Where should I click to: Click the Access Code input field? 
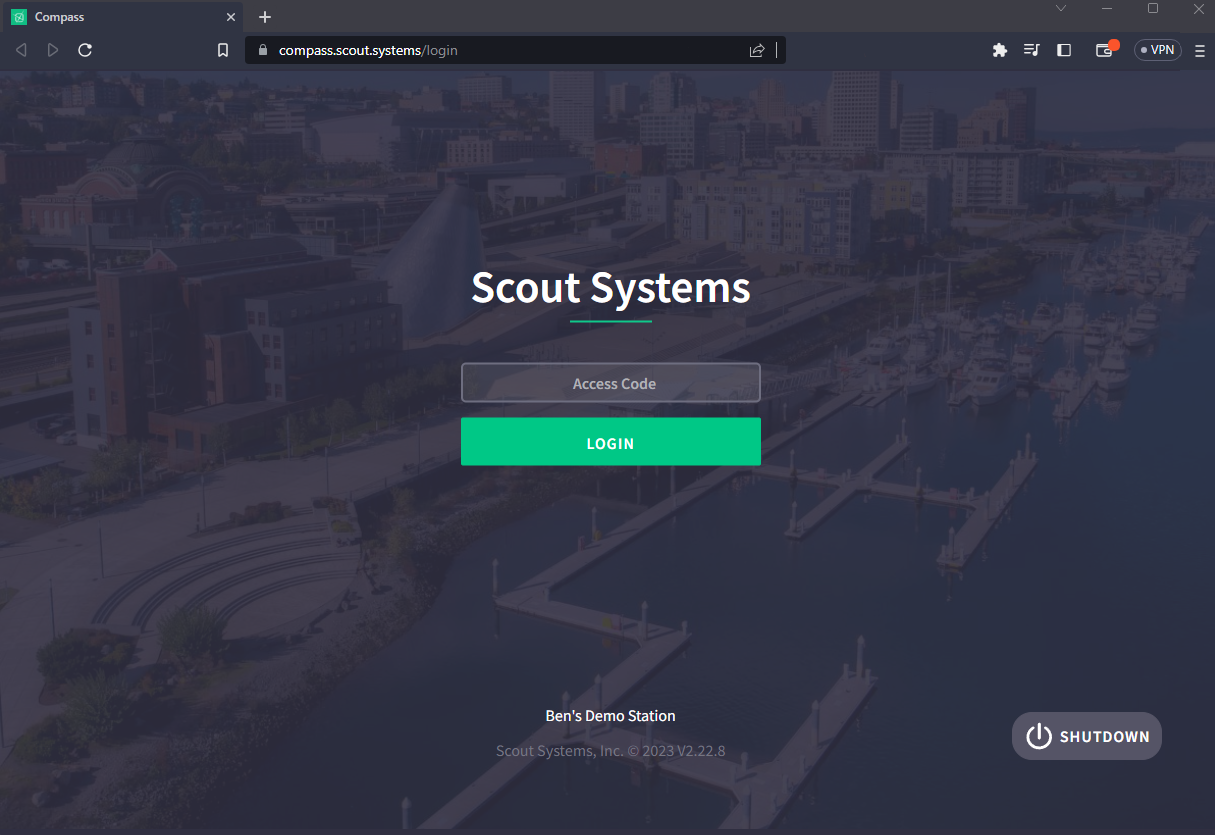[x=610, y=383]
